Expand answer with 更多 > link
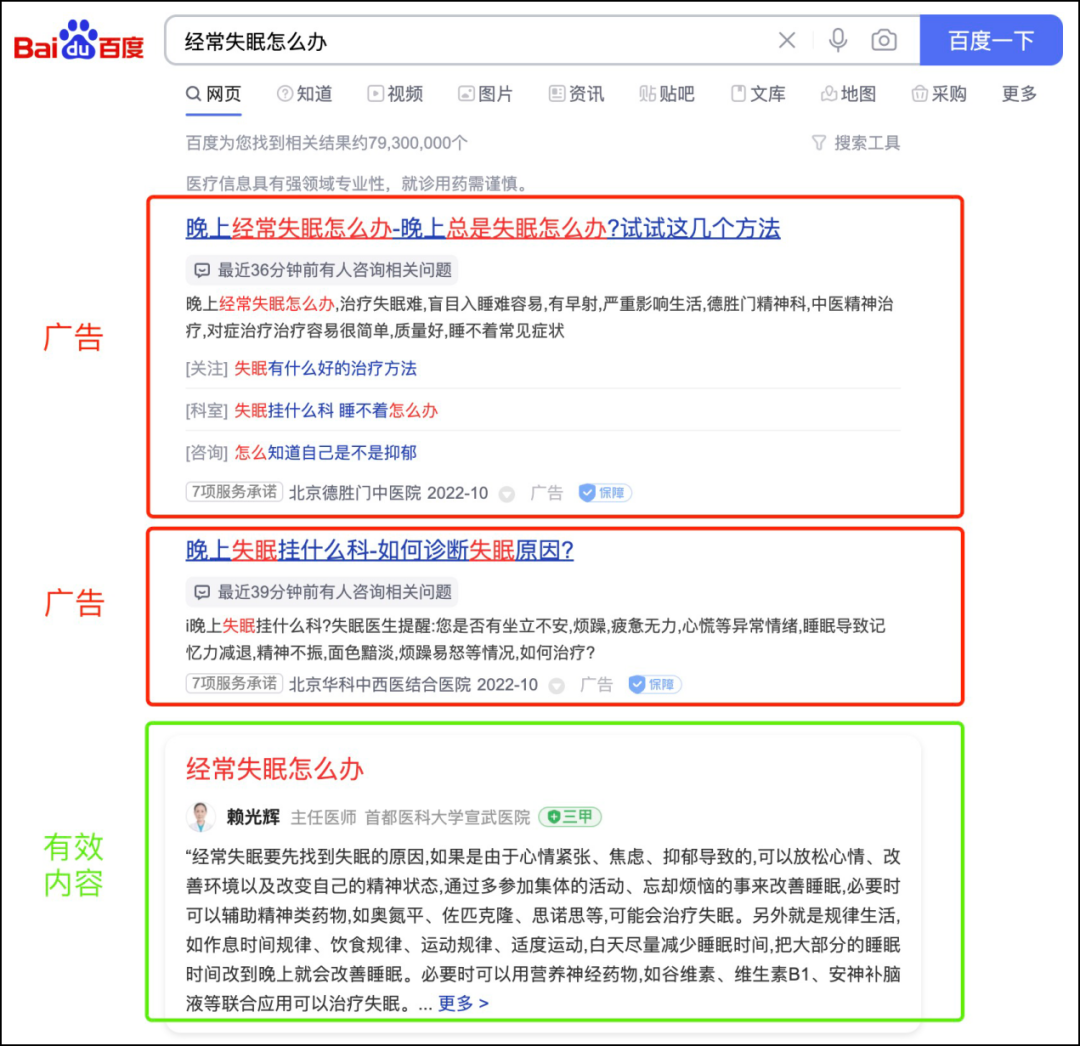The height and width of the screenshot is (1046, 1080). tap(464, 1003)
